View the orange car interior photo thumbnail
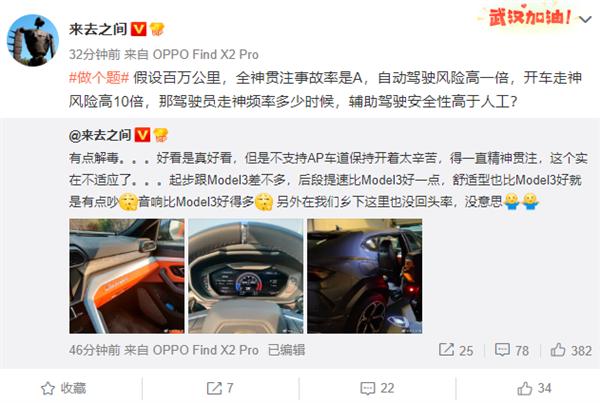The height and width of the screenshot is (403, 600). click(x=127, y=276)
